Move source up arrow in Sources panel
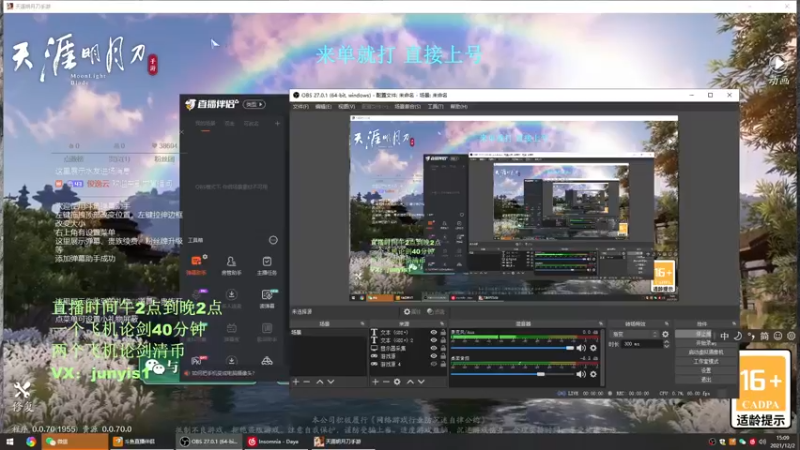This screenshot has height=450, width=800. coord(410,382)
